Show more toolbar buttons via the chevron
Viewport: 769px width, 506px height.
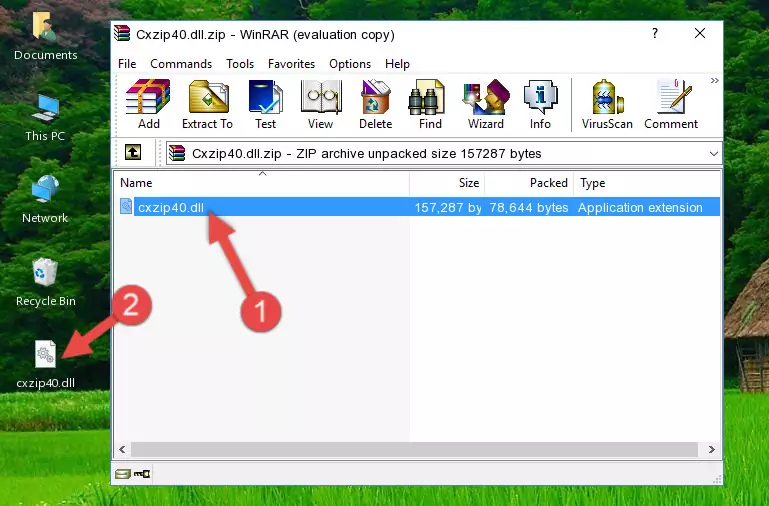coord(715,80)
